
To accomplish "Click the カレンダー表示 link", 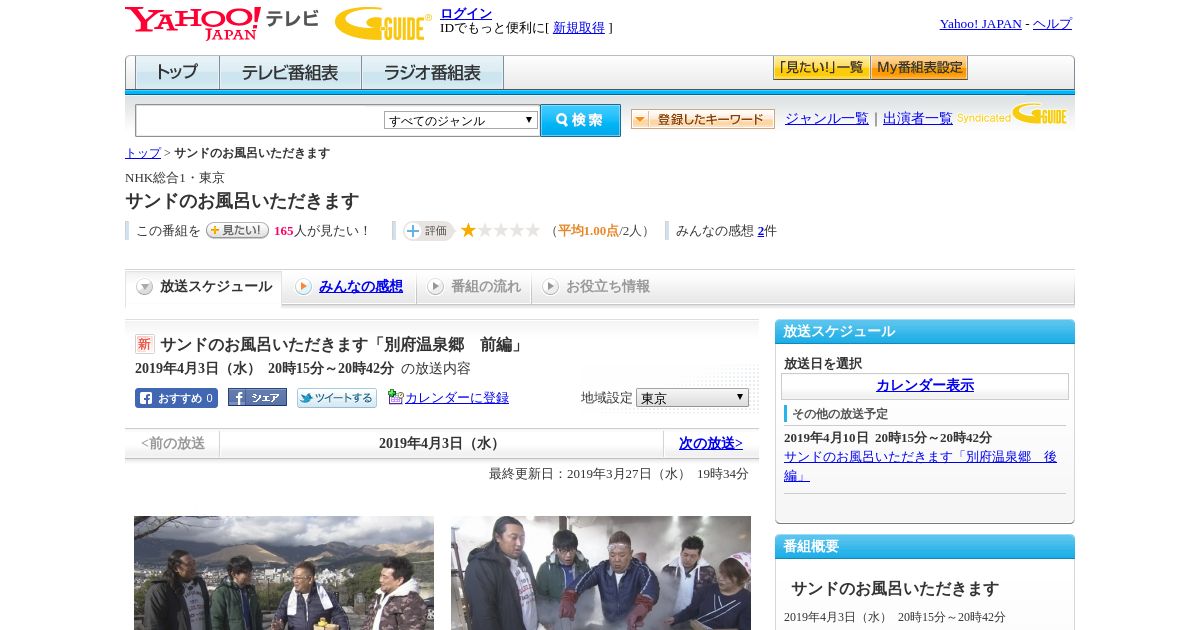I will (925, 386).
